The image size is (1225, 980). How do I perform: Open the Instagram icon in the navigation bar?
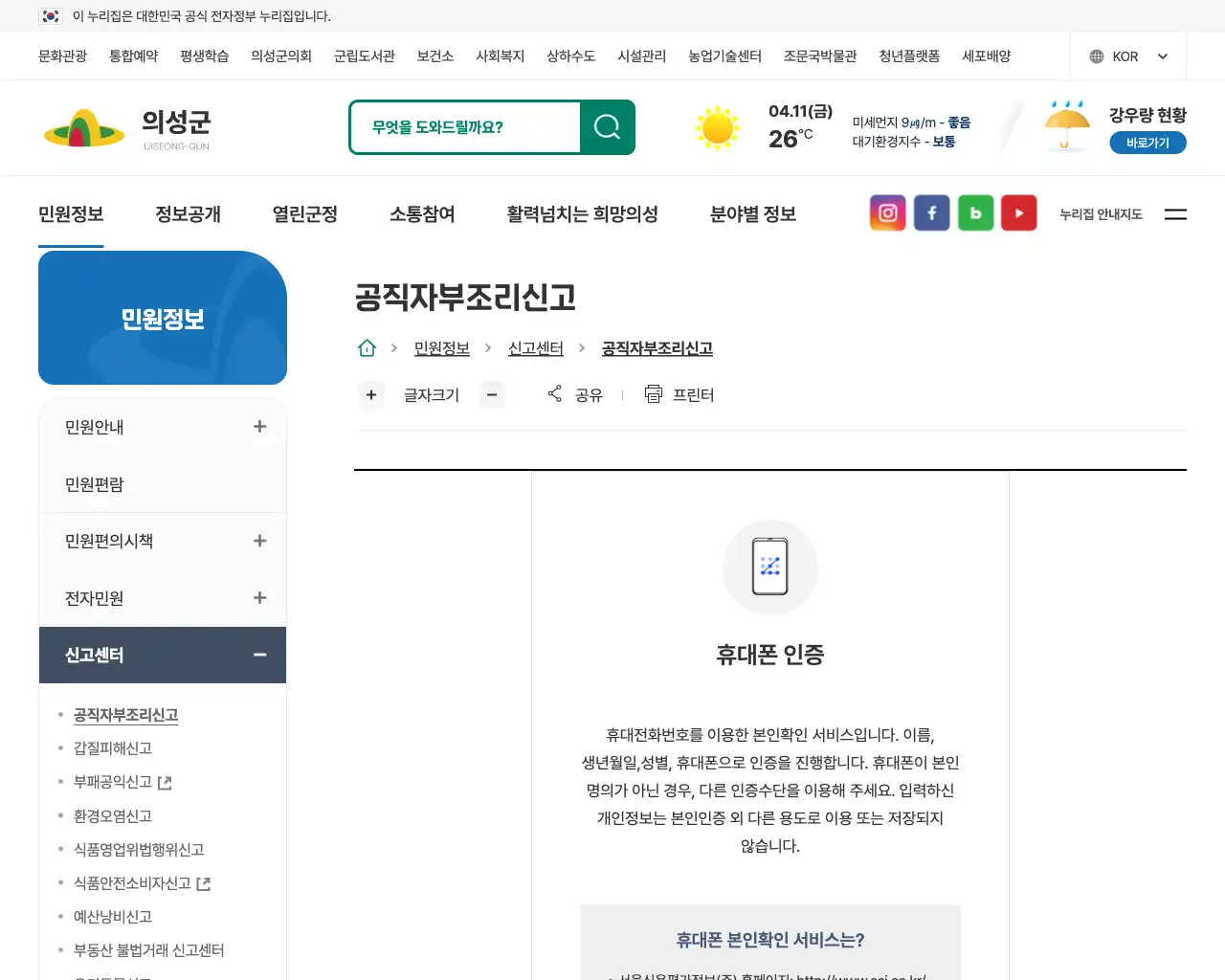point(887,212)
